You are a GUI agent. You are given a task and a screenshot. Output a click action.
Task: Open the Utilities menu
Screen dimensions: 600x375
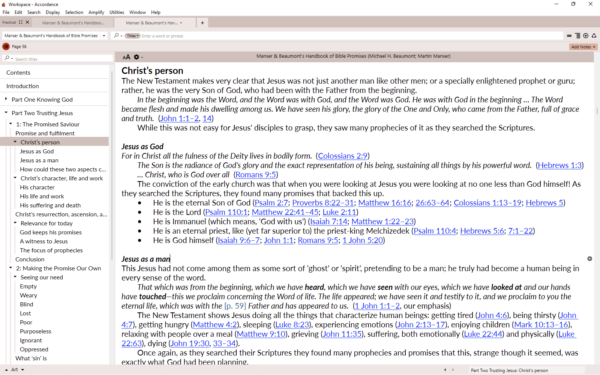click(117, 12)
